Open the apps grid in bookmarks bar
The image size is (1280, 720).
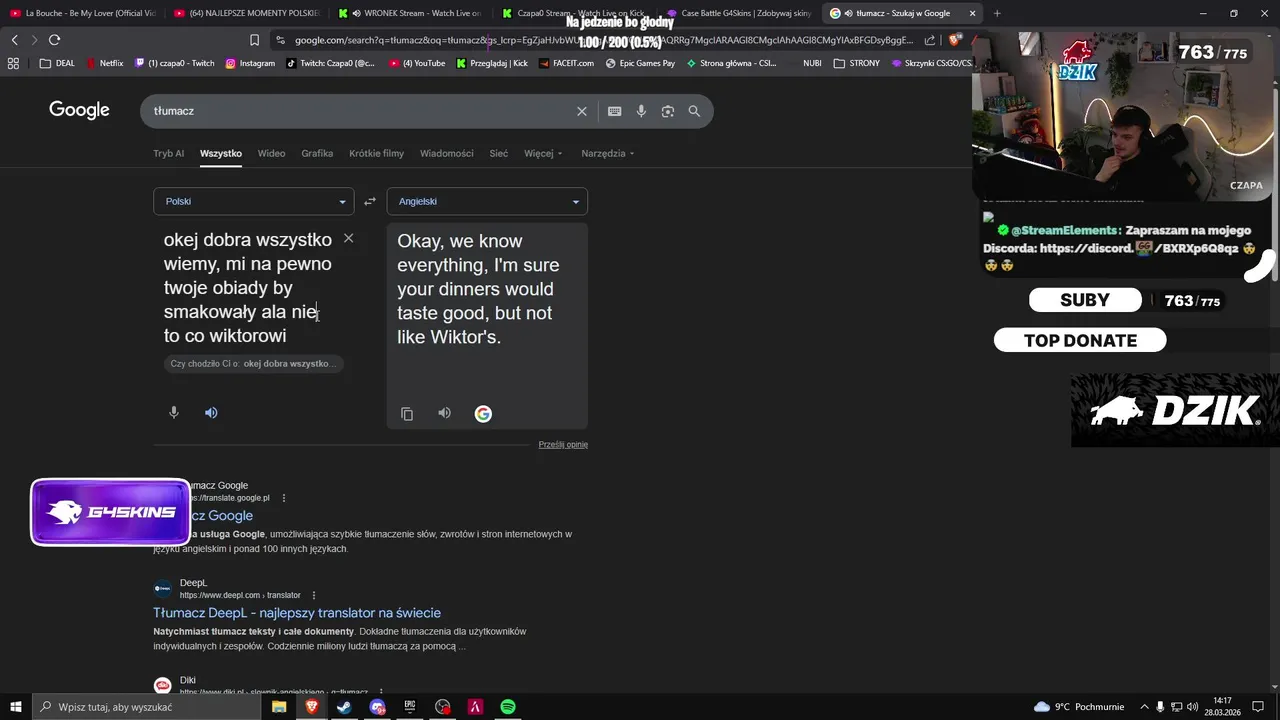click(x=13, y=63)
